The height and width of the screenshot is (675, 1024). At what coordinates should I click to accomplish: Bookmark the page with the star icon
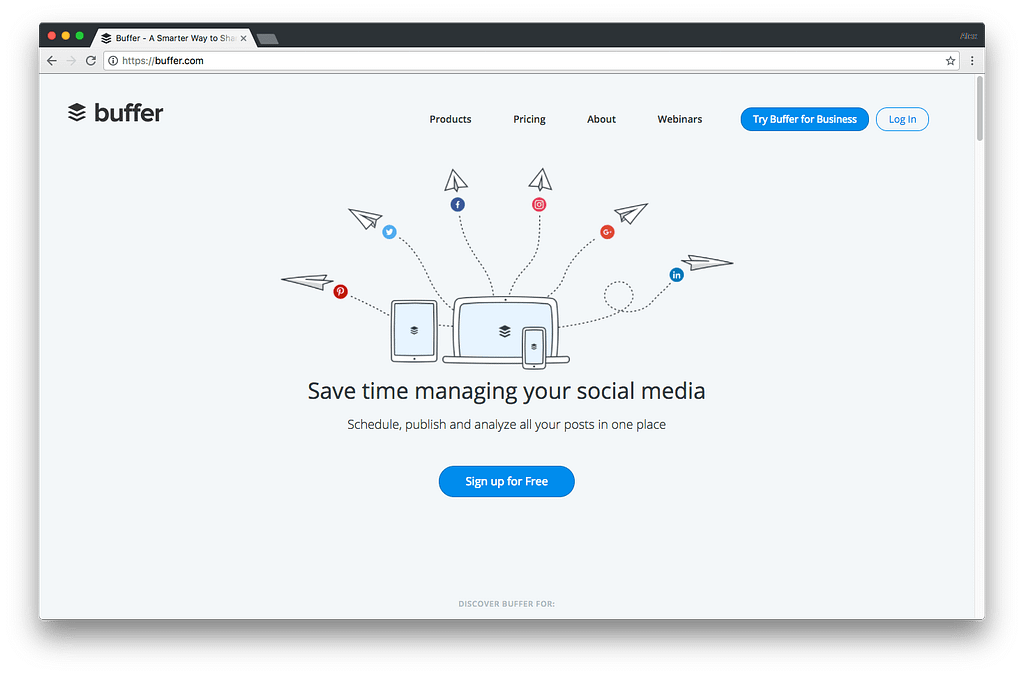950,61
